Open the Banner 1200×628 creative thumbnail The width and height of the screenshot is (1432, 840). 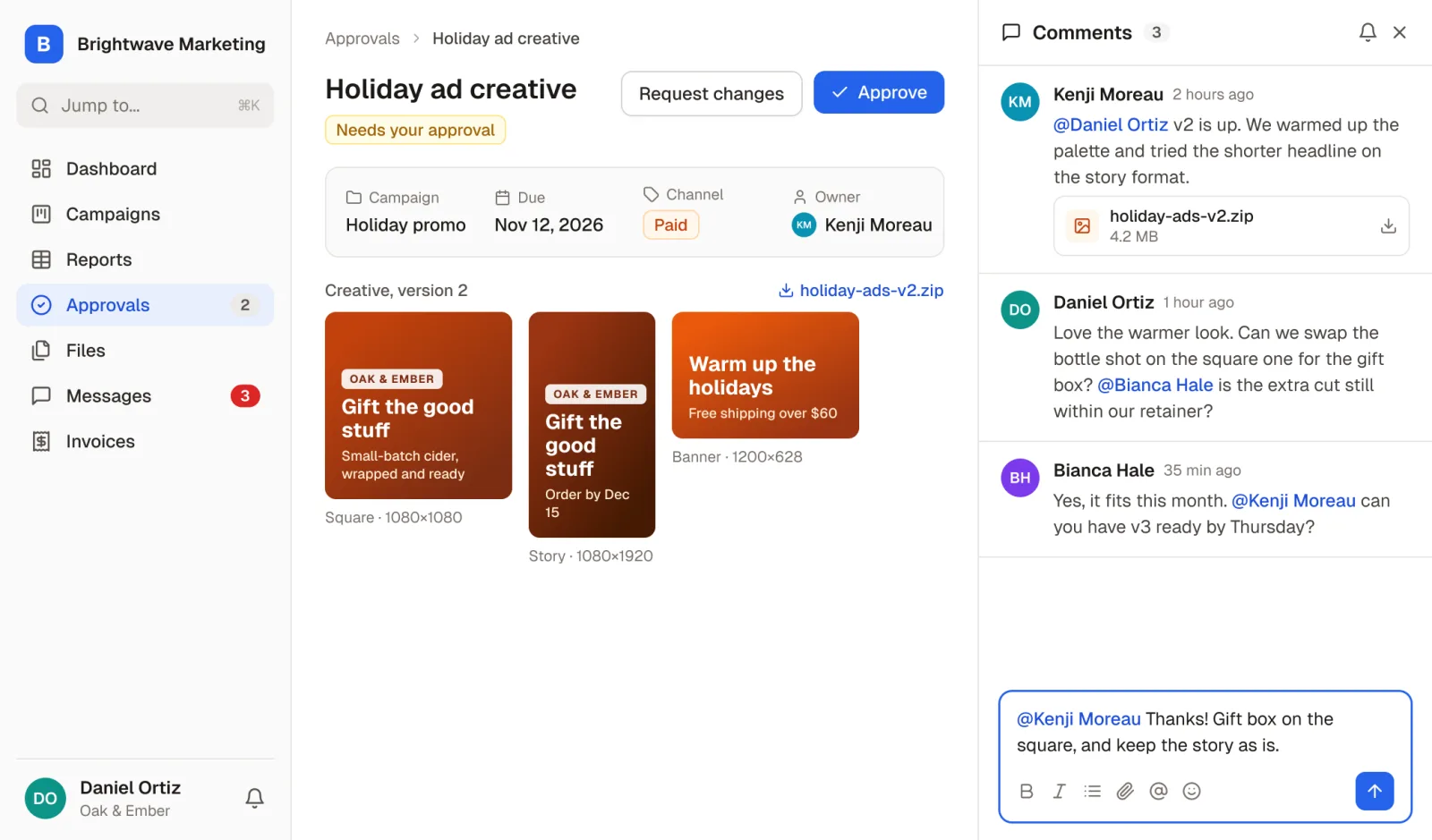tap(765, 375)
